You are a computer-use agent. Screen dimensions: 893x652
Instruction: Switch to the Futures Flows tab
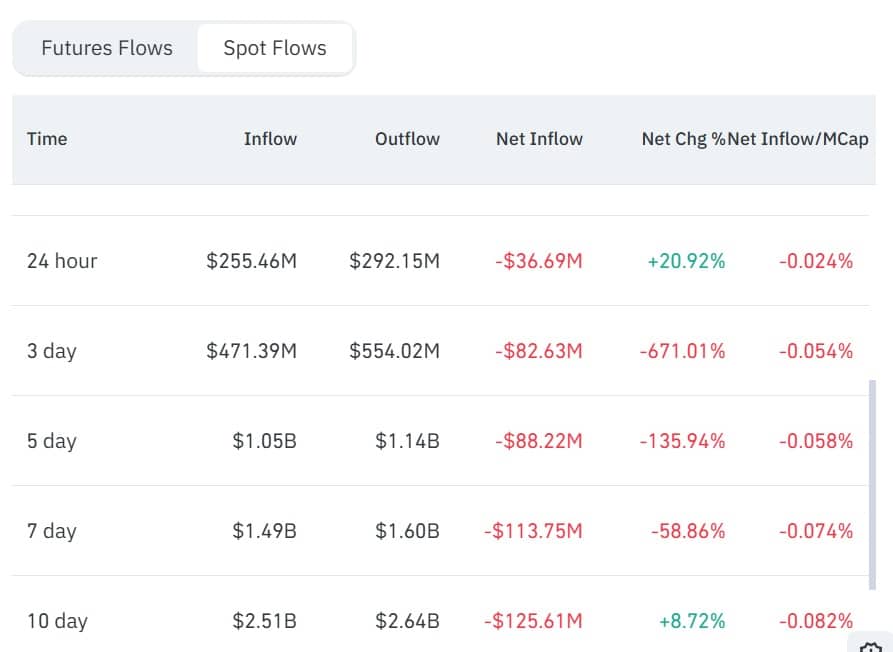(106, 47)
